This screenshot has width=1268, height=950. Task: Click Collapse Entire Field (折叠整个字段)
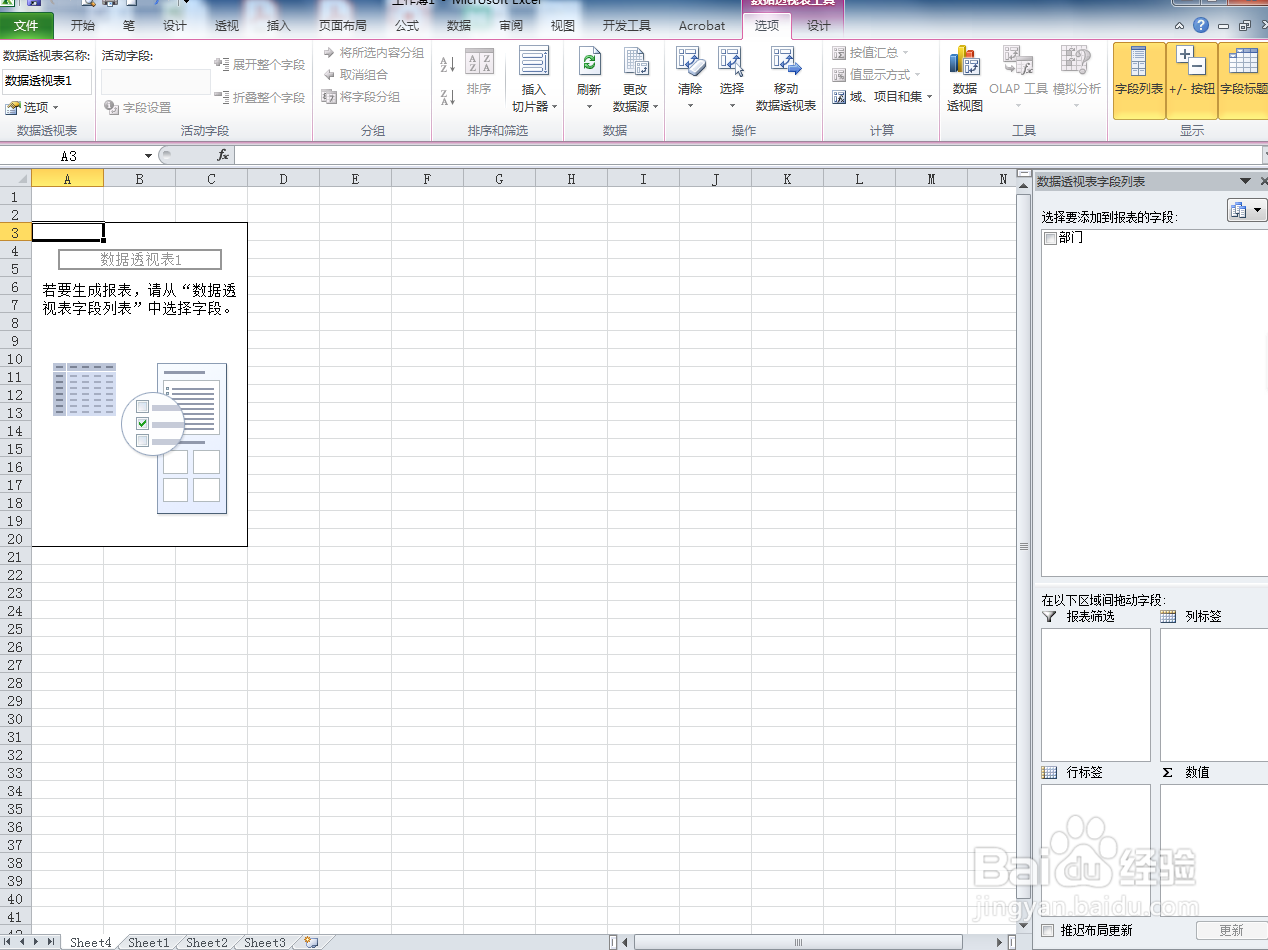click(260, 97)
